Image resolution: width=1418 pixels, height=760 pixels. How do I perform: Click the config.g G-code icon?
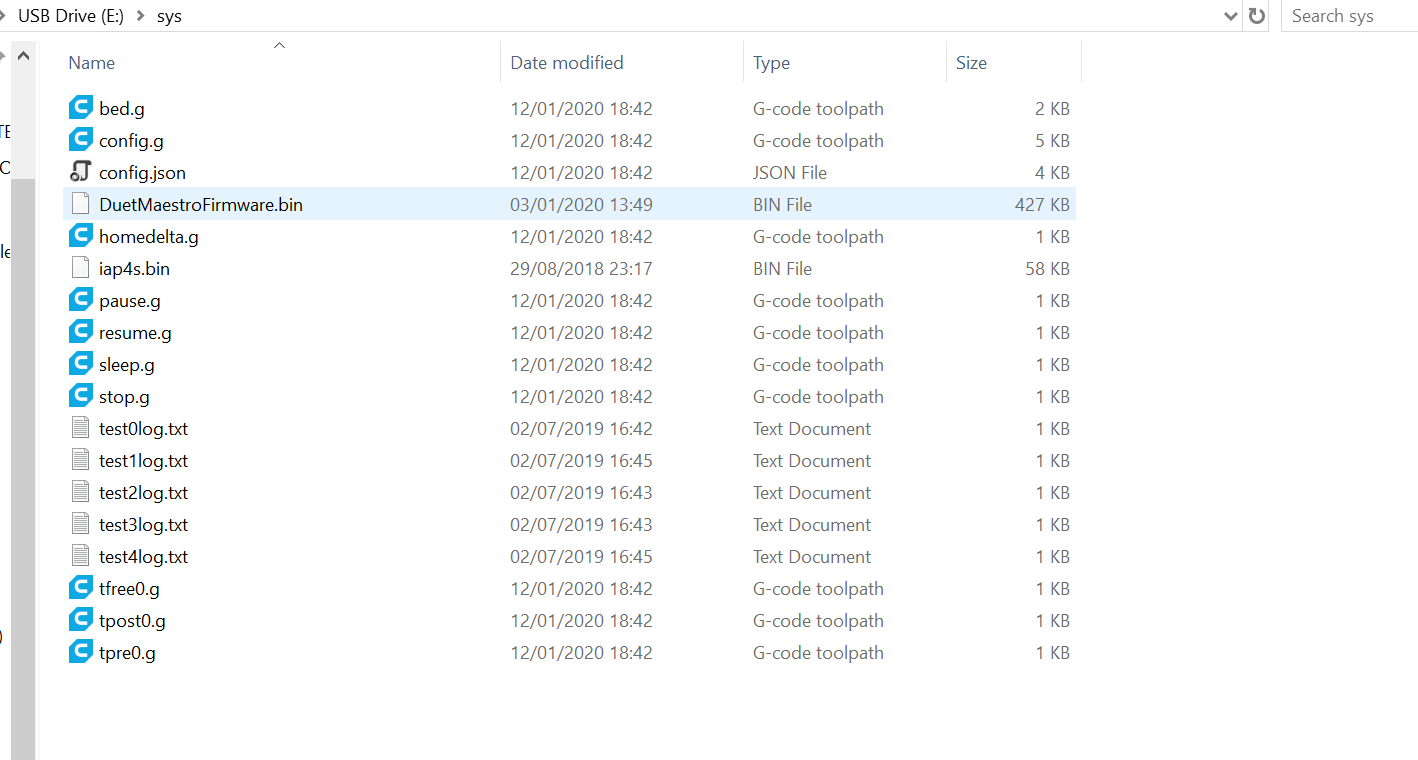click(x=81, y=140)
